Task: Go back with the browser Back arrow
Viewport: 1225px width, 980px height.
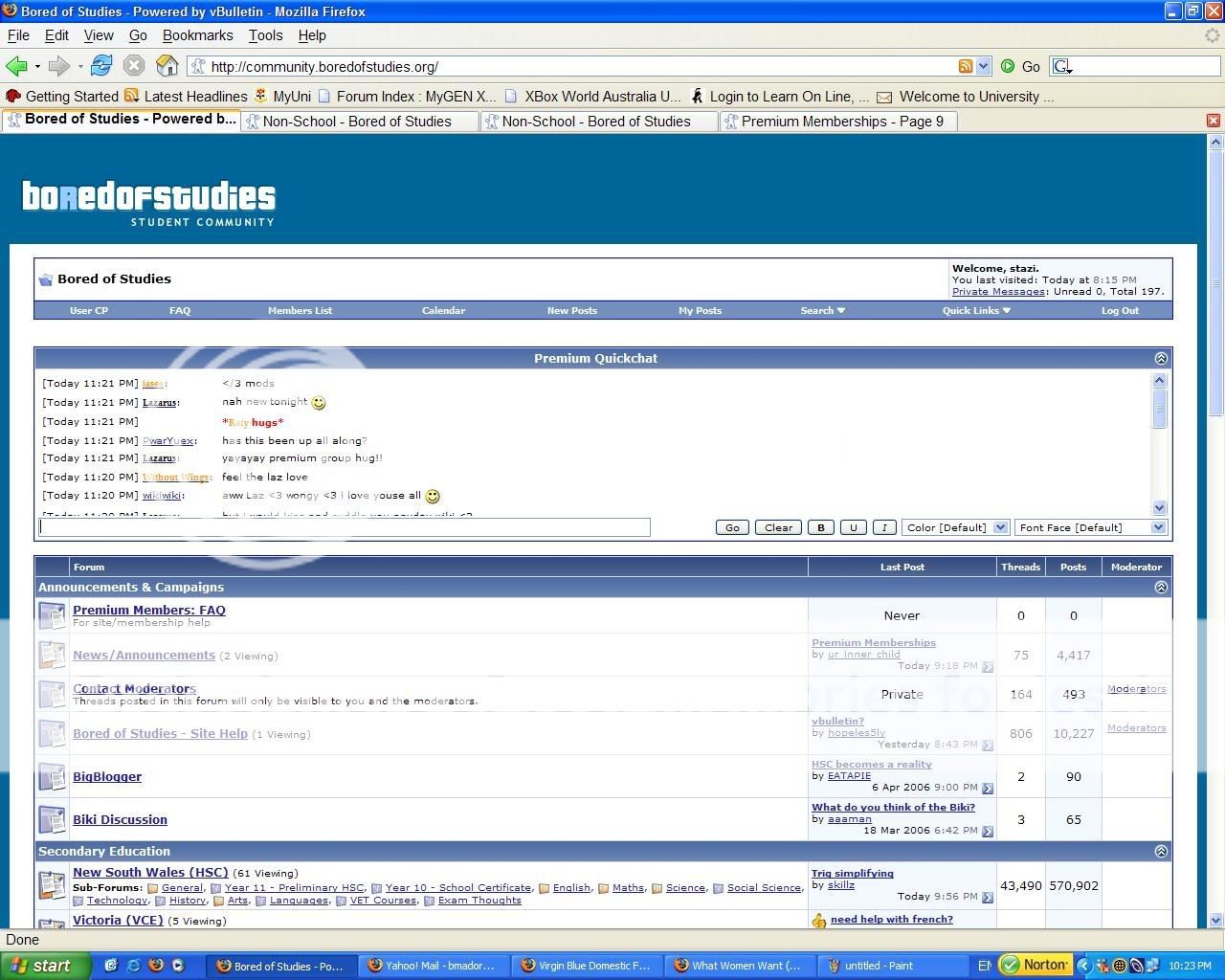Action: [x=16, y=66]
